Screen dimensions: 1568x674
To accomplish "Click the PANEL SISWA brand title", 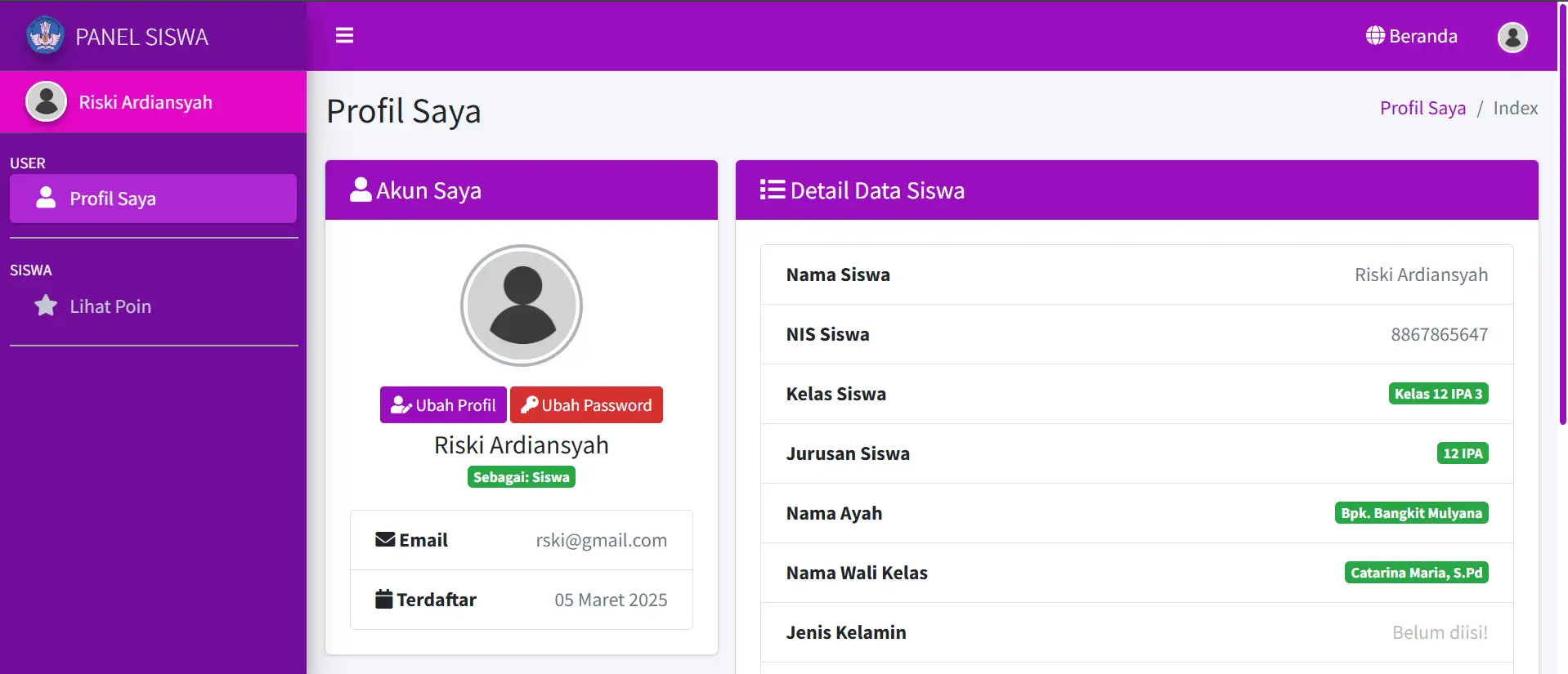I will (x=142, y=37).
